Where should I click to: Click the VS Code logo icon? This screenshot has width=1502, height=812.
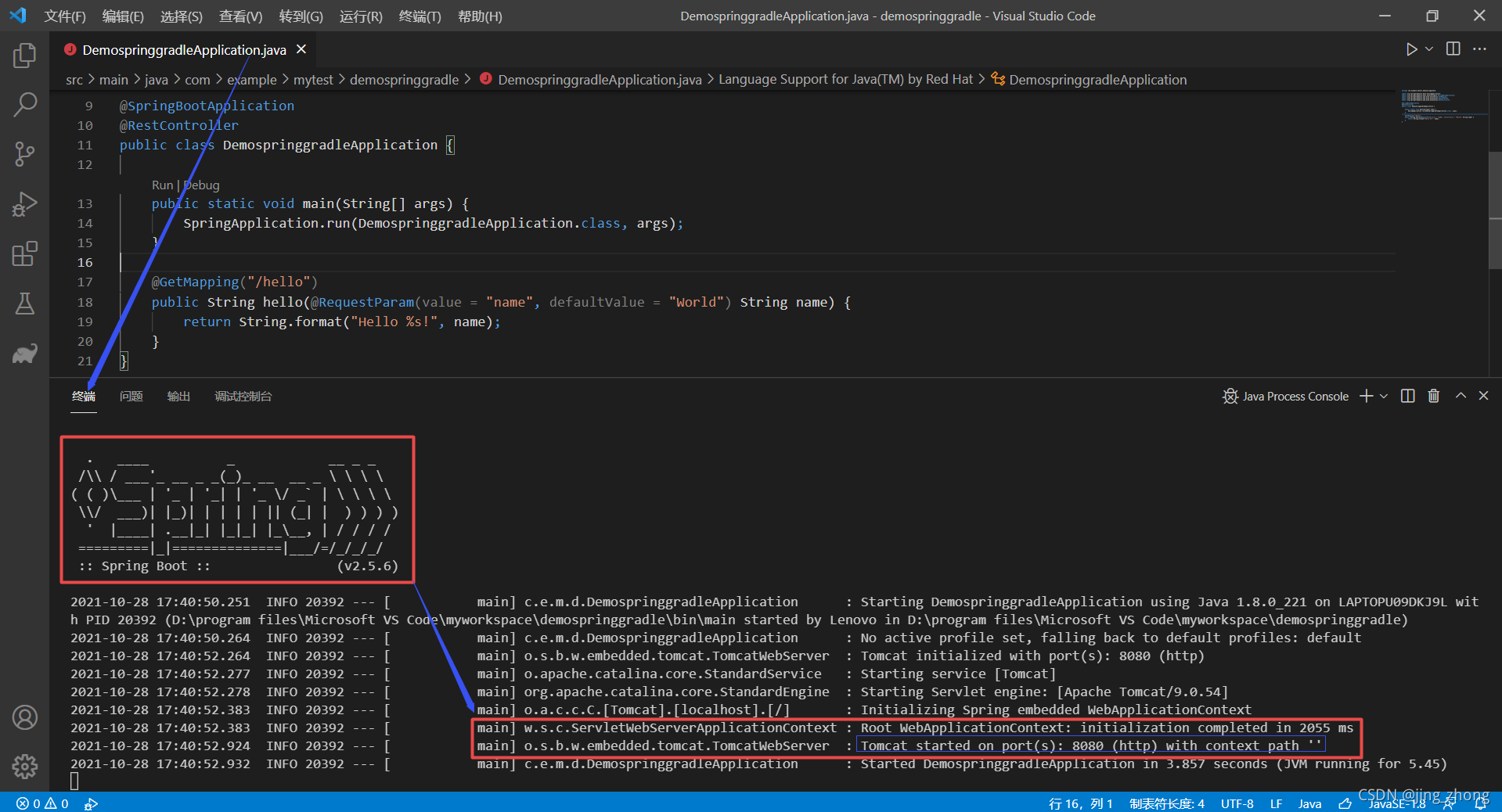click(x=19, y=16)
